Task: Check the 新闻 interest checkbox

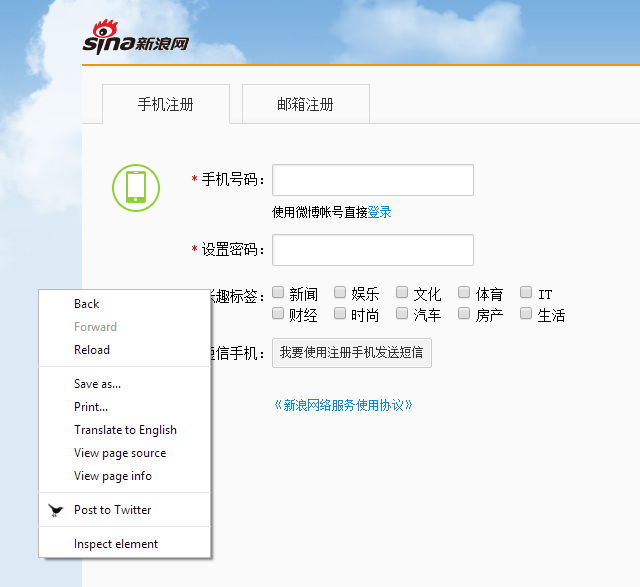Action: [x=278, y=293]
